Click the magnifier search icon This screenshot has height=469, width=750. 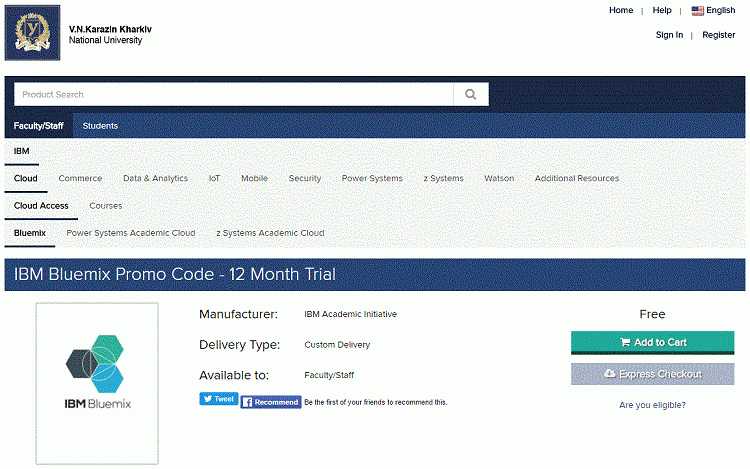(471, 94)
